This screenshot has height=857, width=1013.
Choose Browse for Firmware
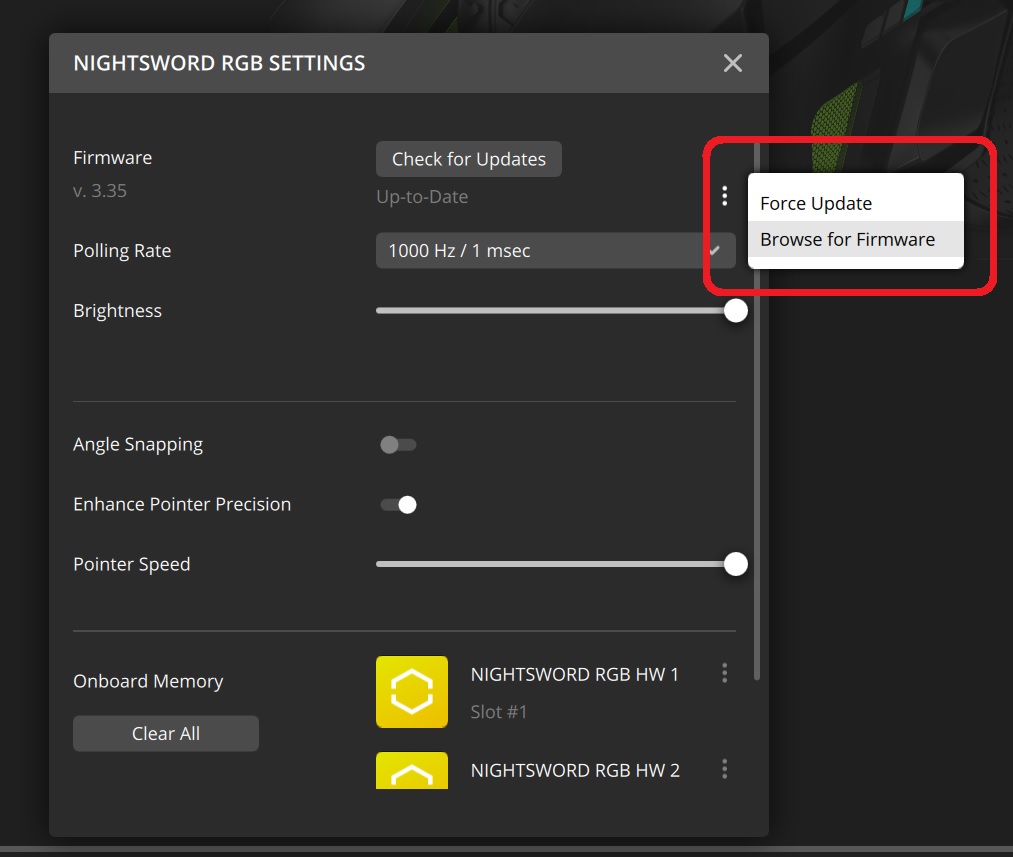(x=846, y=239)
